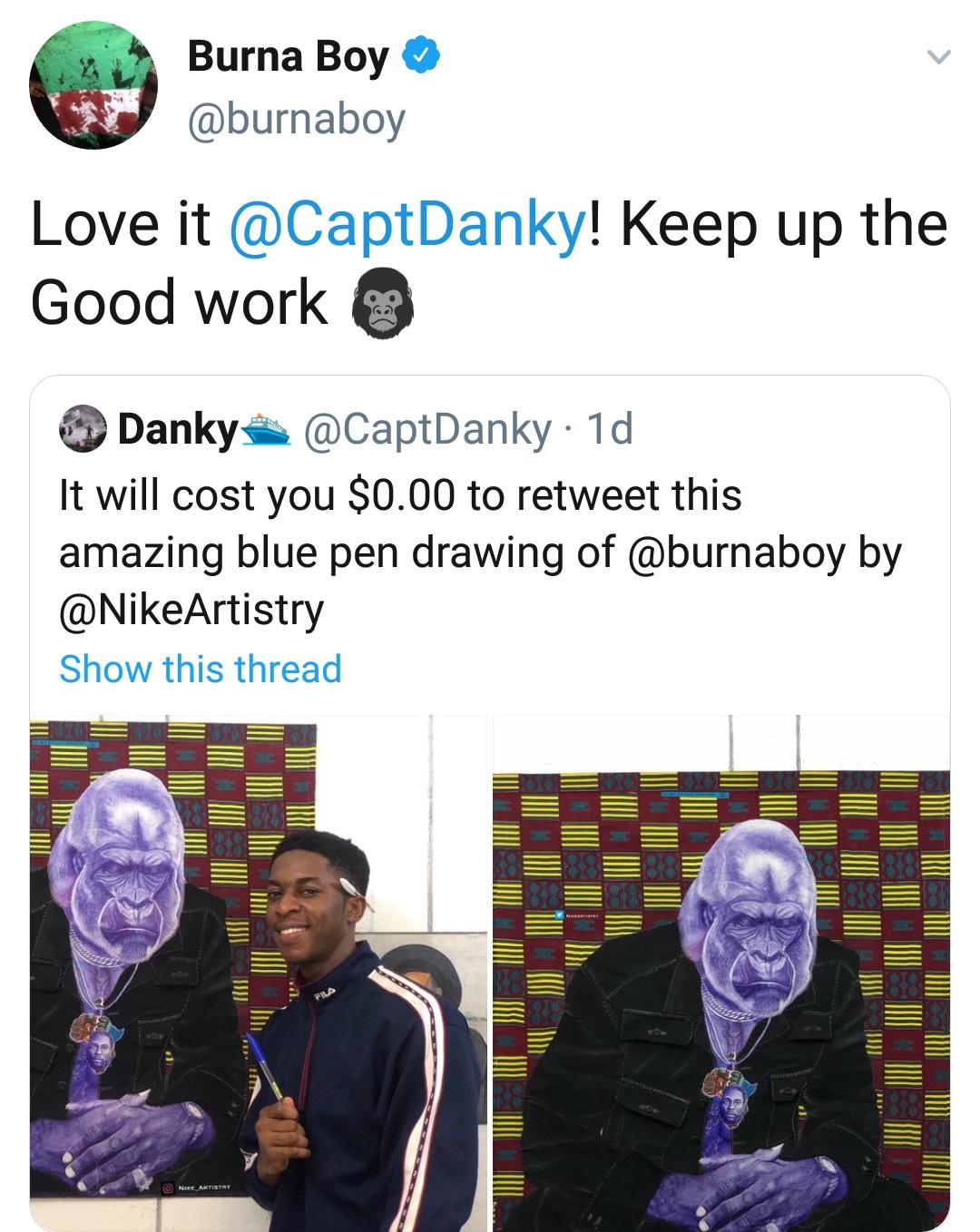The image size is (980, 1232).
Task: Visit the @NikeArtistry mention
Action: point(191,609)
